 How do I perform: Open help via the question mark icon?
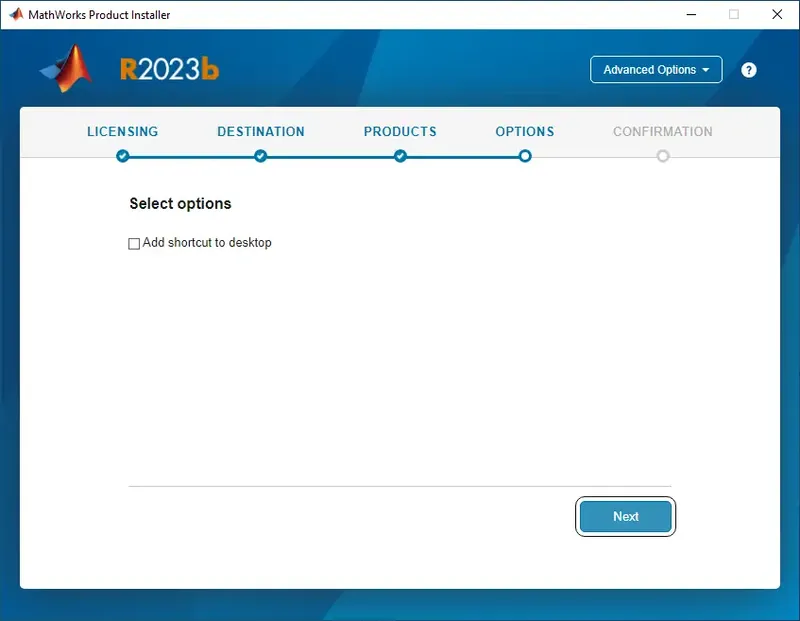(748, 69)
